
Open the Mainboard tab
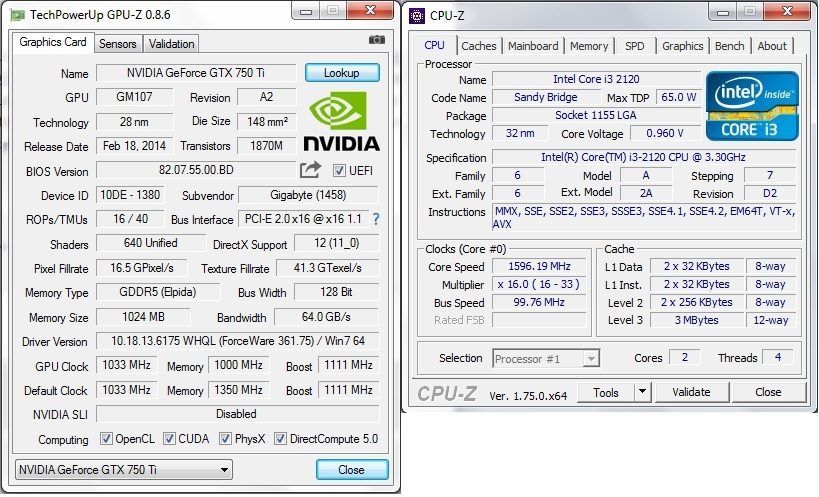click(533, 46)
